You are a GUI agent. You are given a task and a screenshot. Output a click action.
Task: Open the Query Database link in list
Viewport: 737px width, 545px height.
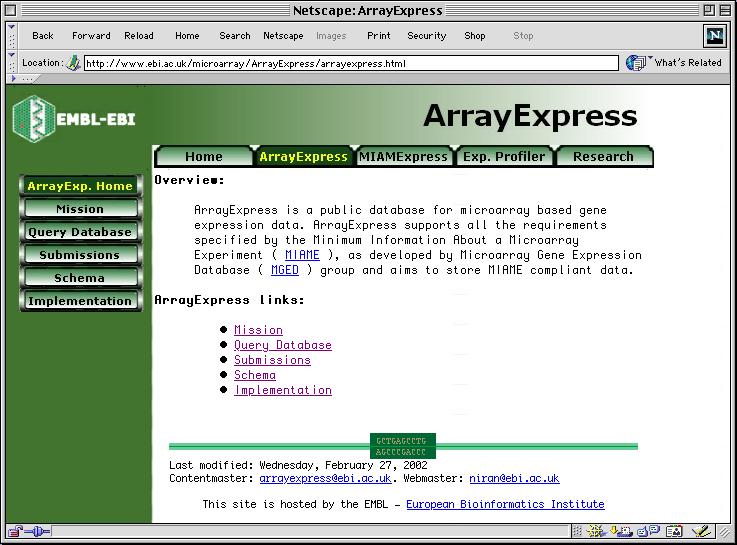pyautogui.click(x=283, y=345)
